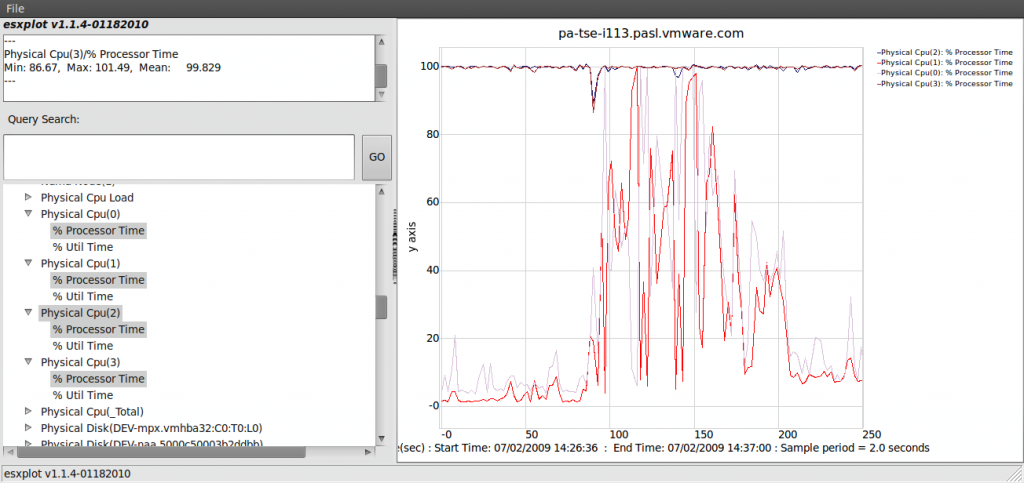
Task: Click the window resize grip at bottom-right corner
Action: click(x=1016, y=475)
